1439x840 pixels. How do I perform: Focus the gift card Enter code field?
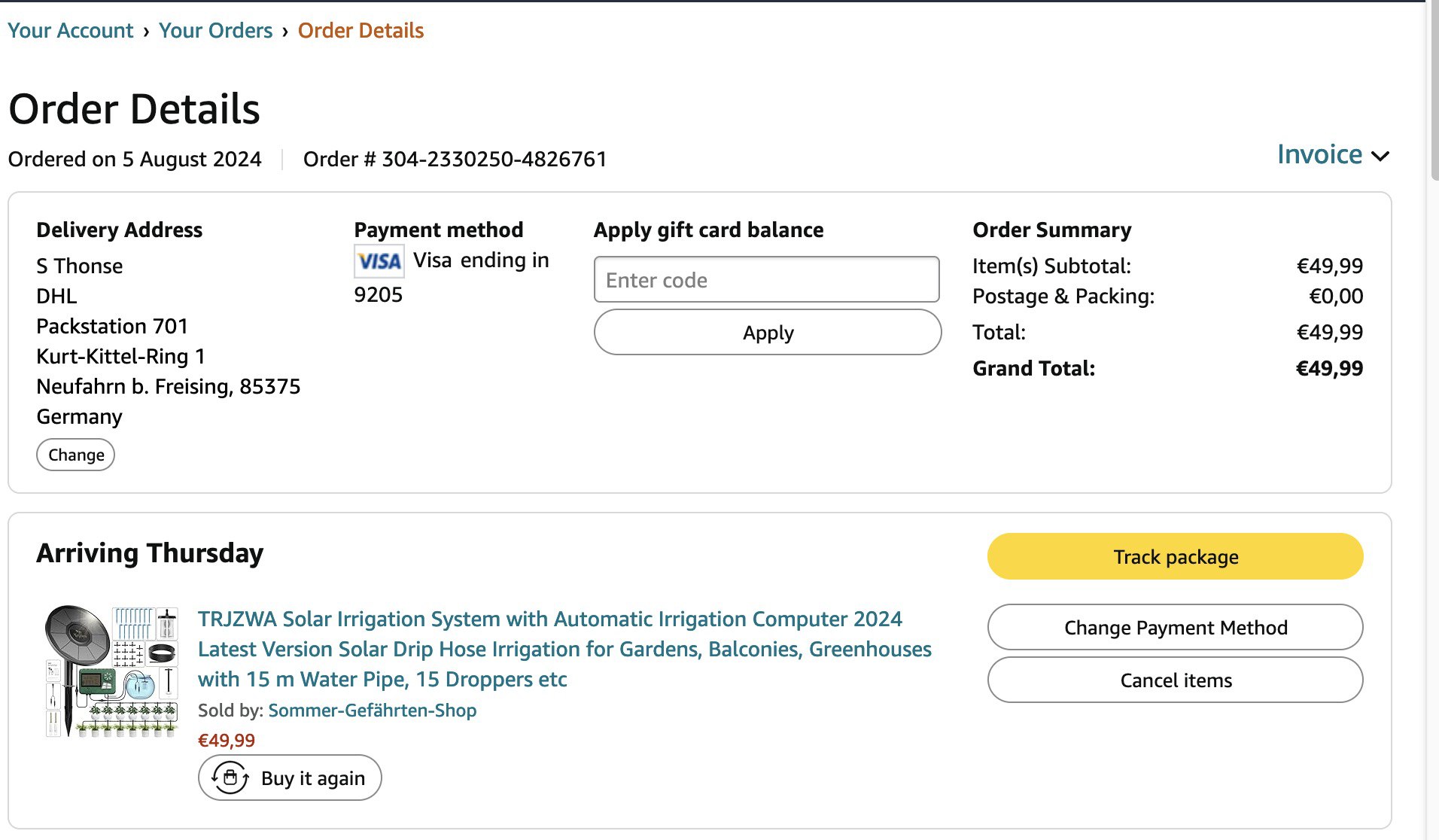pos(766,280)
